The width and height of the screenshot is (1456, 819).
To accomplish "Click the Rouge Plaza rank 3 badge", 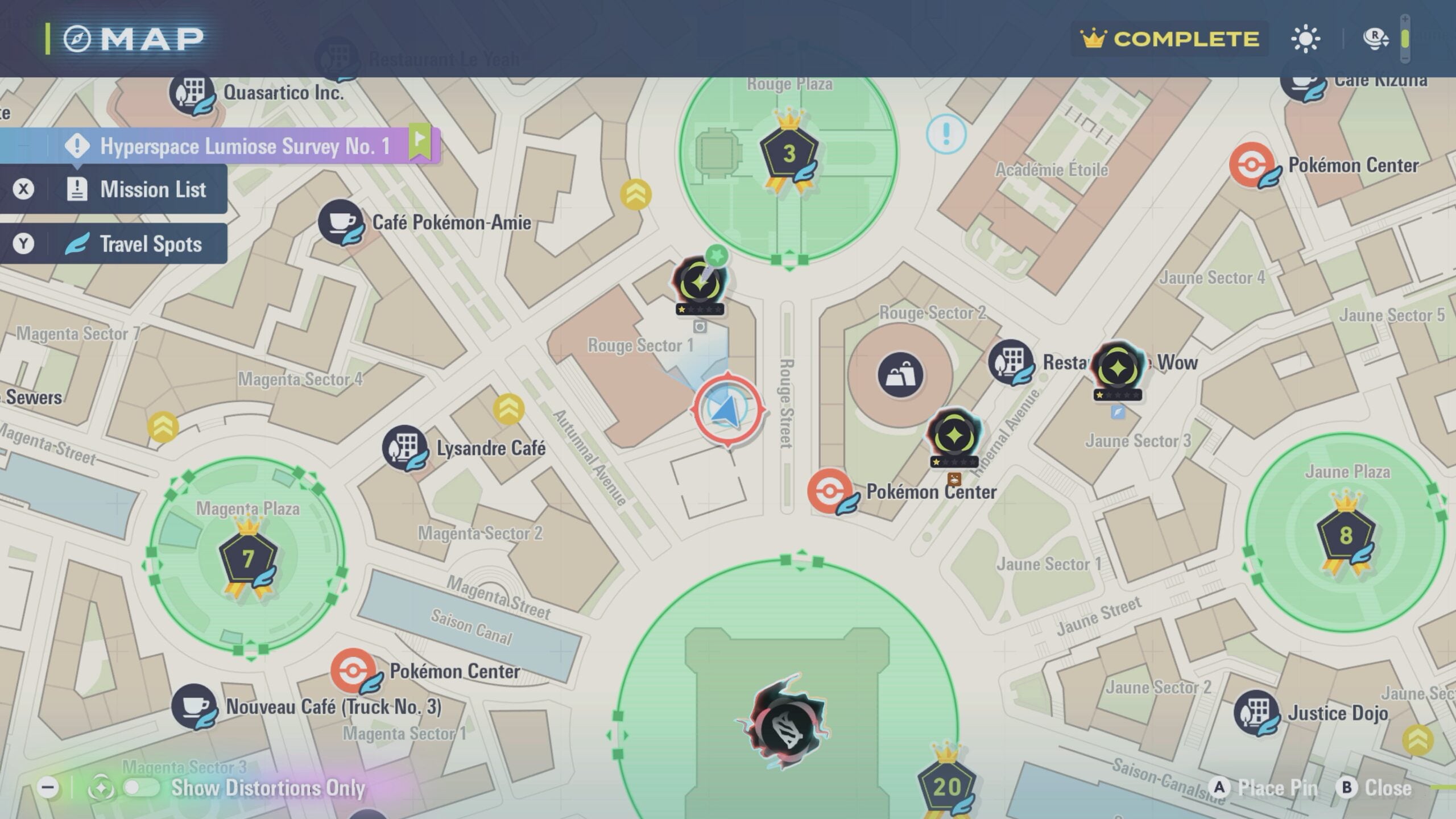I will click(x=789, y=154).
